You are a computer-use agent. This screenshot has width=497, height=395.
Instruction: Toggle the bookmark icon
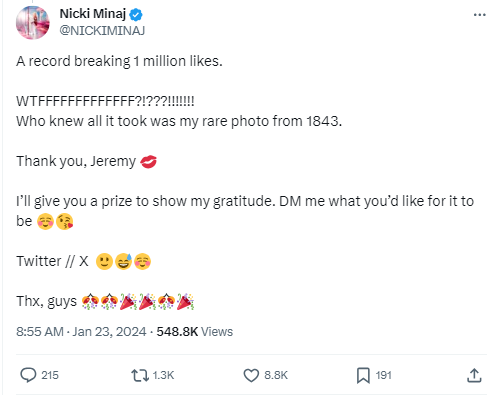363,375
